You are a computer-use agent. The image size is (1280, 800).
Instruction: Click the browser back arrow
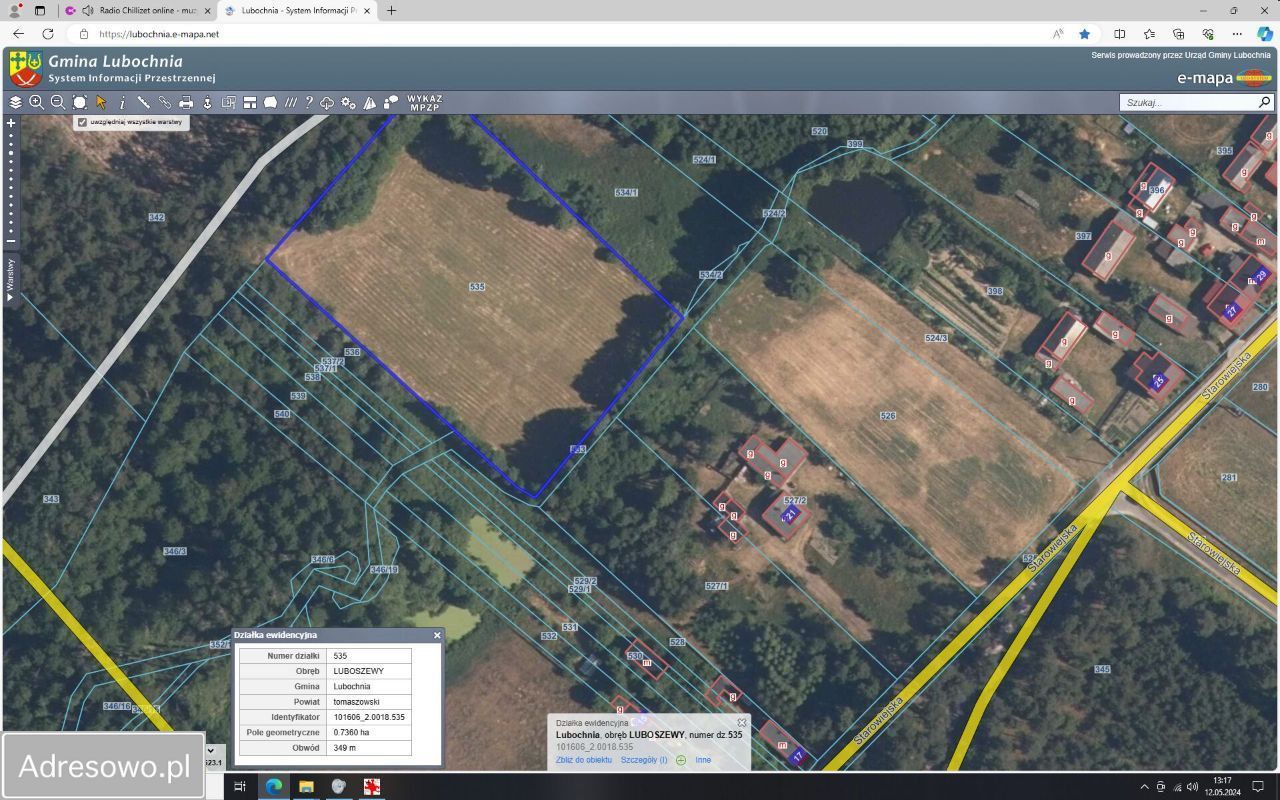18,34
